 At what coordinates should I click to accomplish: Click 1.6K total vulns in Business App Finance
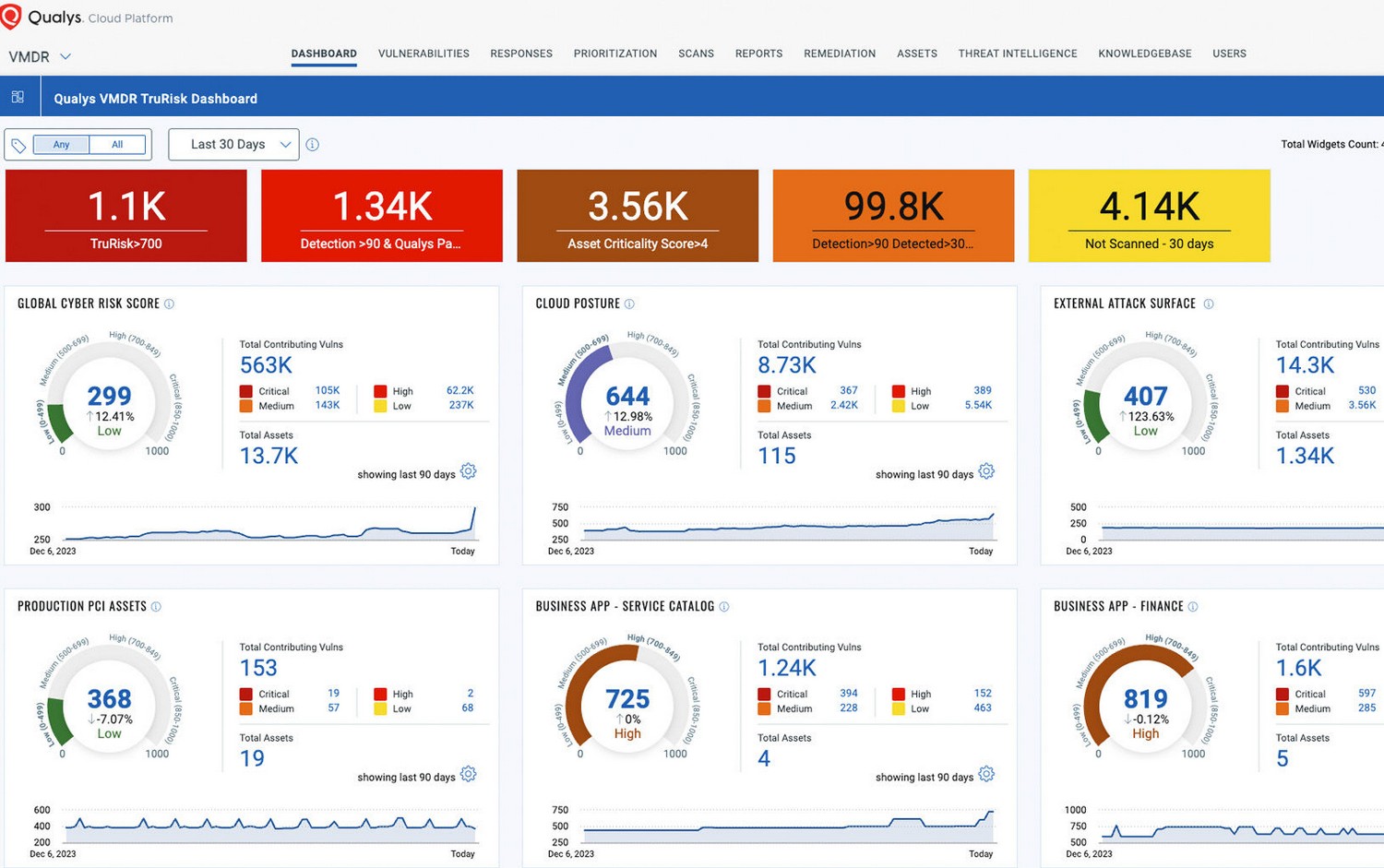(1298, 668)
